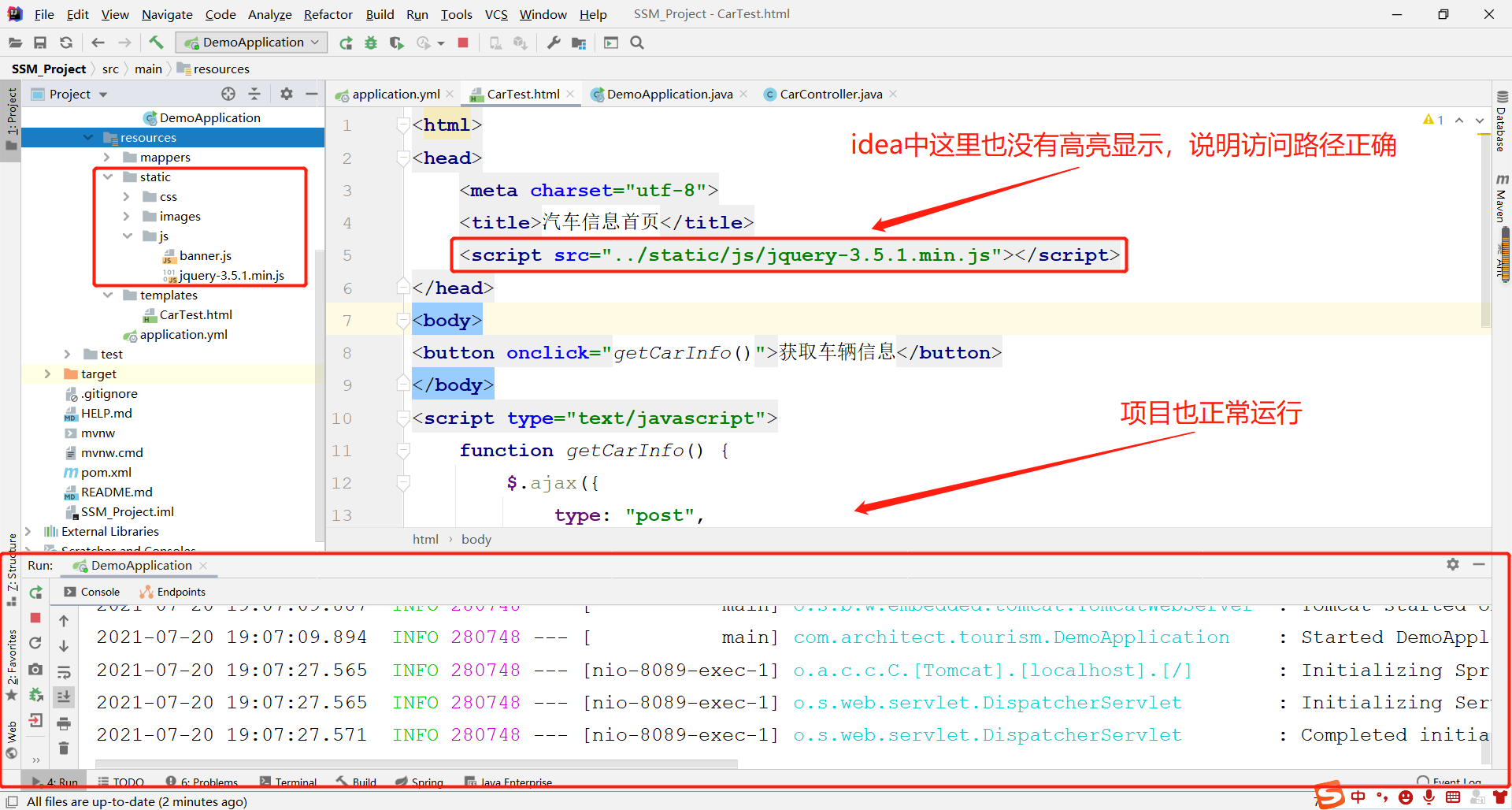Image resolution: width=1512 pixels, height=810 pixels.
Task: Open the File menu
Action: (44, 14)
